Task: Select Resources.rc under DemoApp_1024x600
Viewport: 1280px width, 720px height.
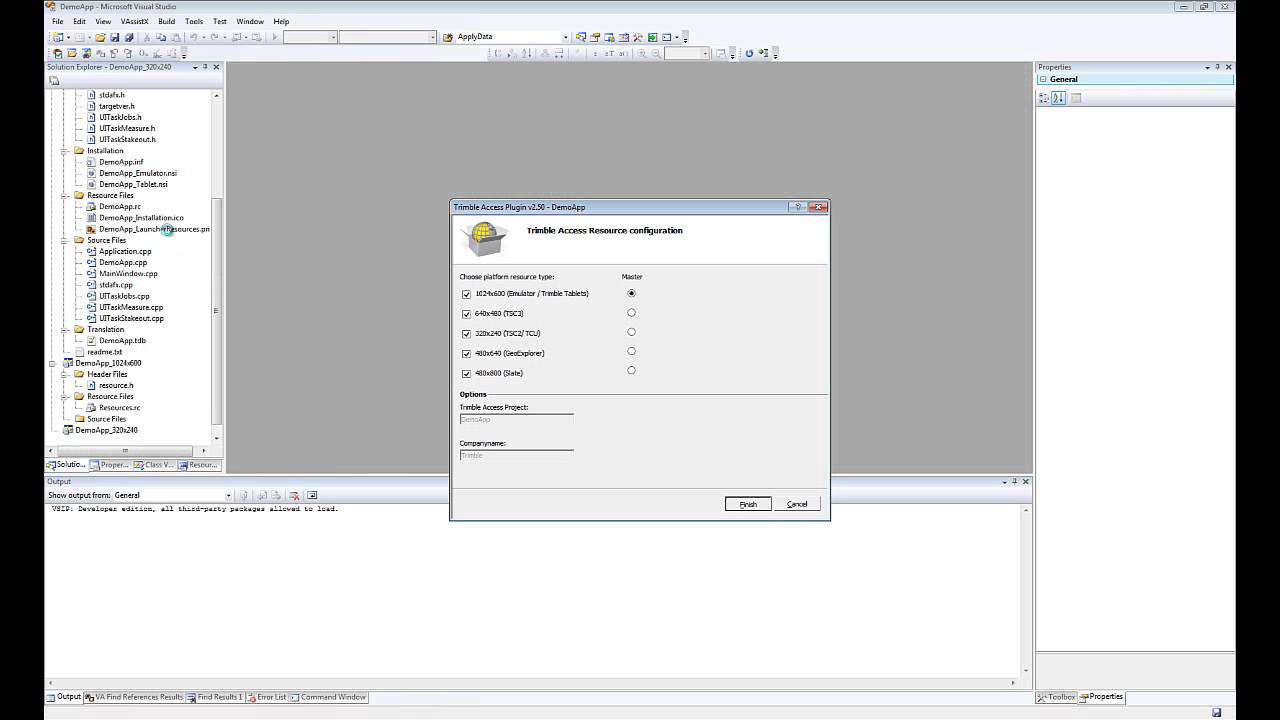Action: click(x=119, y=408)
